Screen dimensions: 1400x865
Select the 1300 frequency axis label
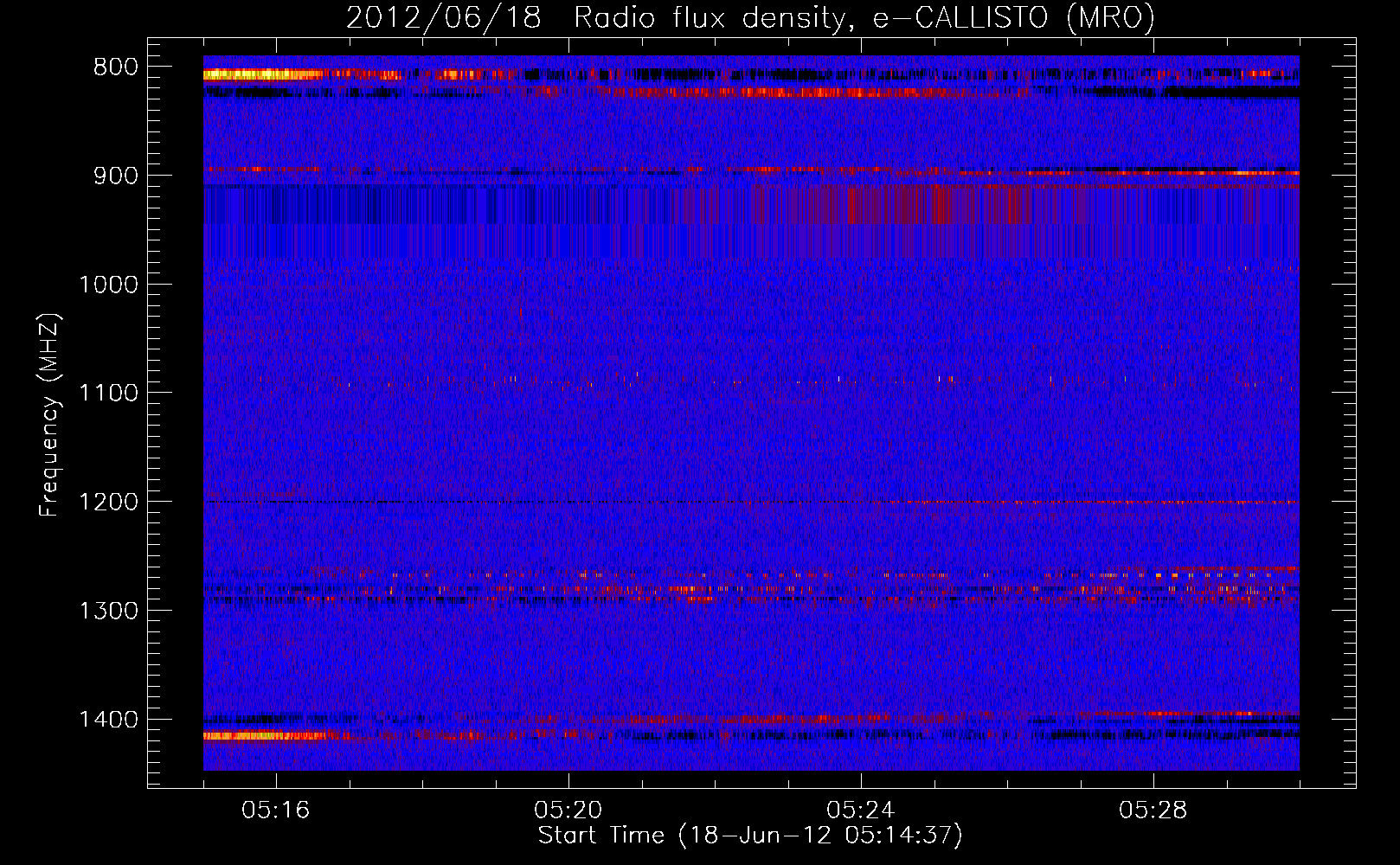109,611
